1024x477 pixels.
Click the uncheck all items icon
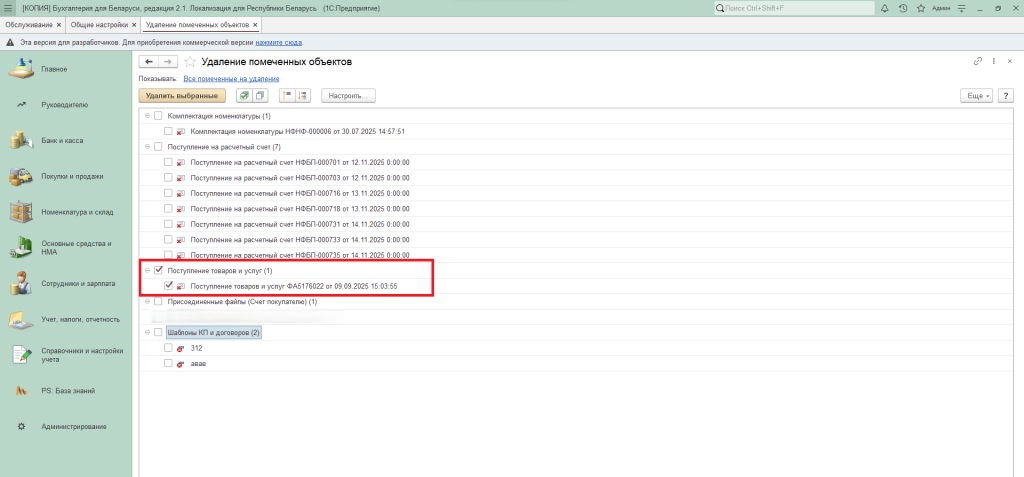pyautogui.click(x=260, y=96)
